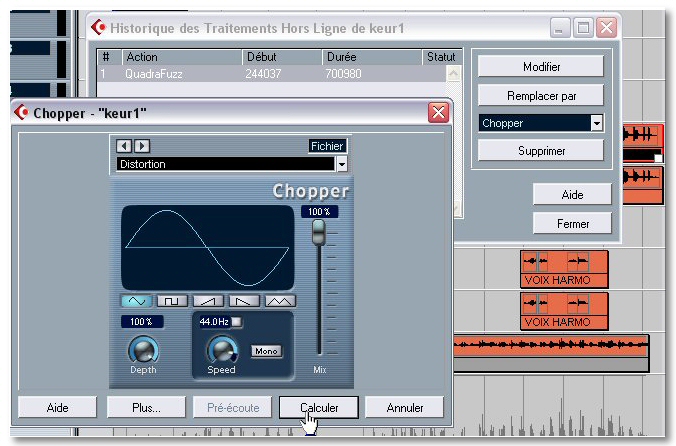This screenshot has width=676, height=446.
Task: Open the Distortion preset dropdown
Action: 342,164
